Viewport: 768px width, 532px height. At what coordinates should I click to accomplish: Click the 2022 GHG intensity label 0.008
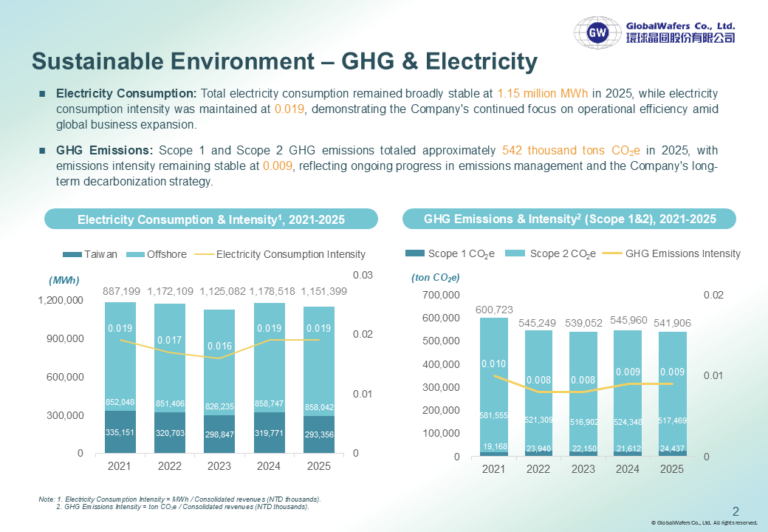pyautogui.click(x=538, y=380)
